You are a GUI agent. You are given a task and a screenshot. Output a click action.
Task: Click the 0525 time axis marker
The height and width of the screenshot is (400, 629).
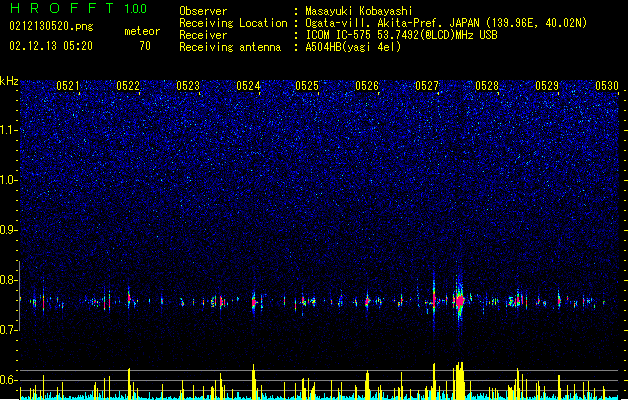point(307,86)
